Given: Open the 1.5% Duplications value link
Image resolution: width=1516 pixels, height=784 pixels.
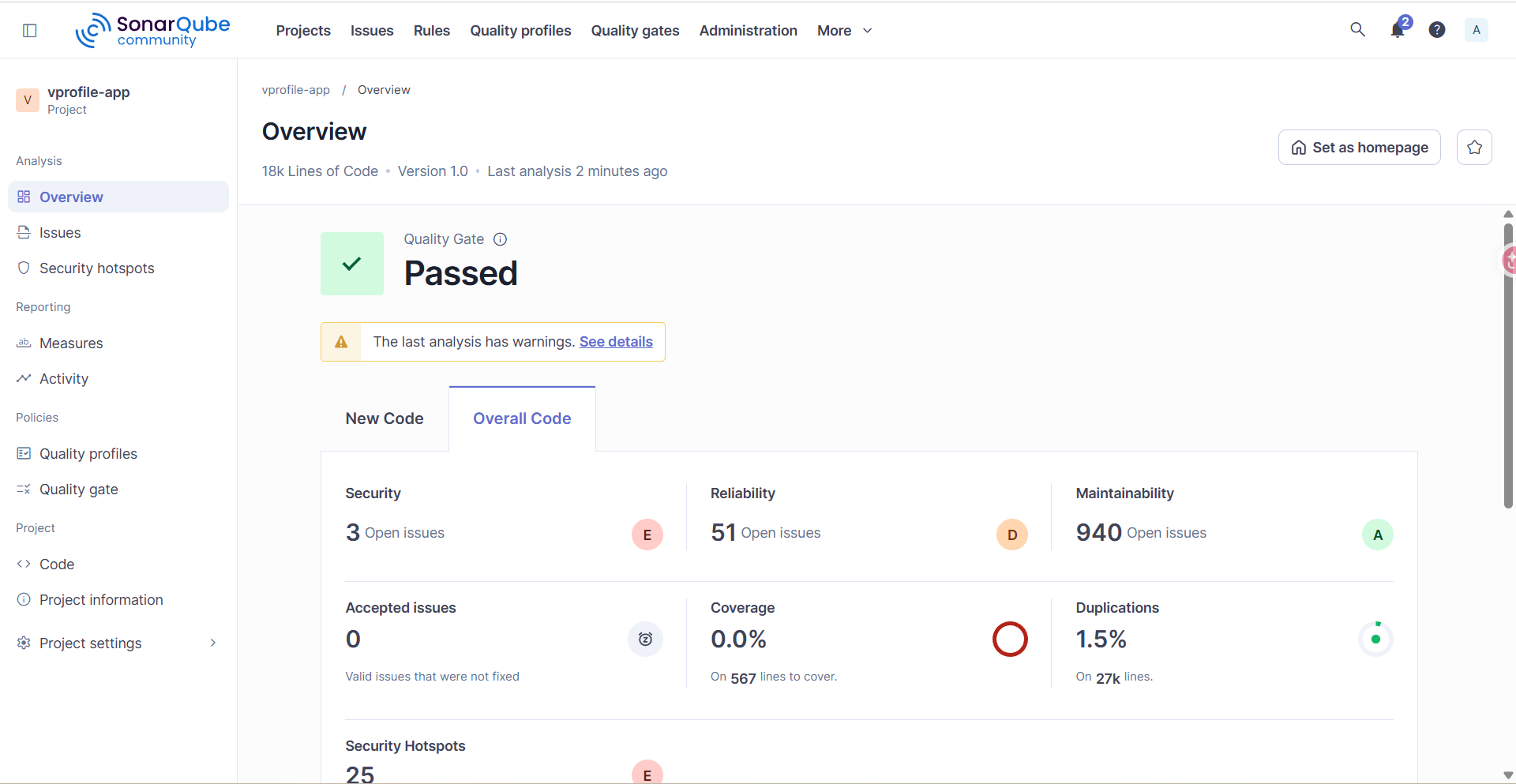Looking at the screenshot, I should [1101, 640].
